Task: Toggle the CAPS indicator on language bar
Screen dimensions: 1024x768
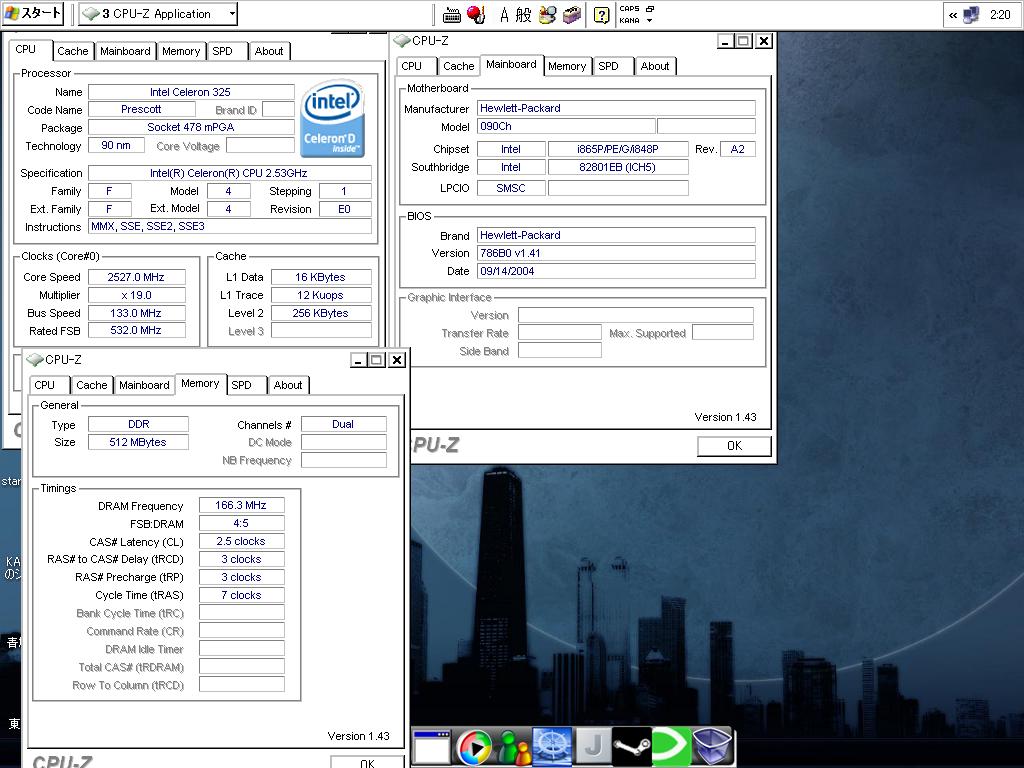Action: [630, 8]
